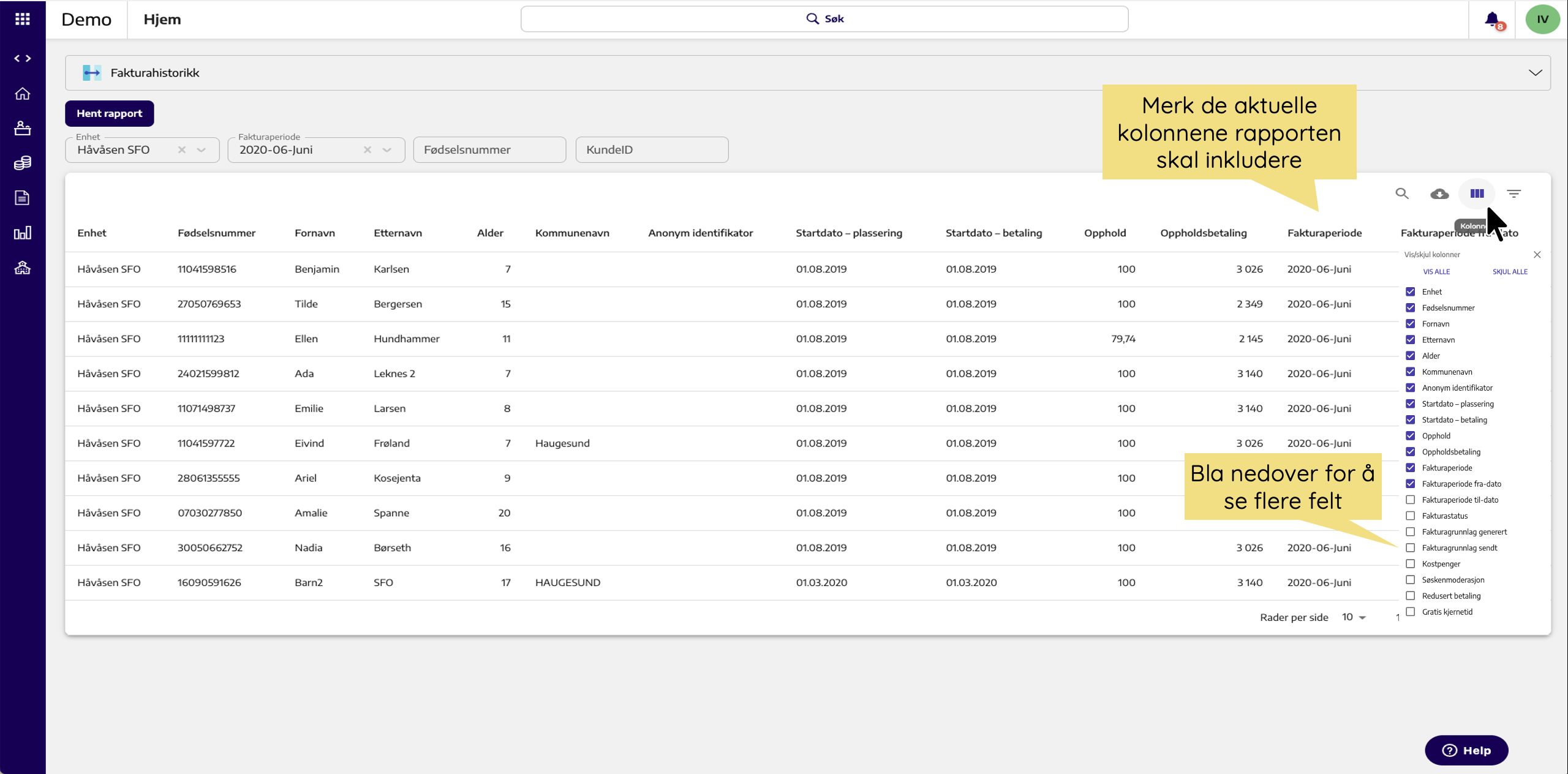Check the Søskenmoderasjon checkbox

point(1410,580)
